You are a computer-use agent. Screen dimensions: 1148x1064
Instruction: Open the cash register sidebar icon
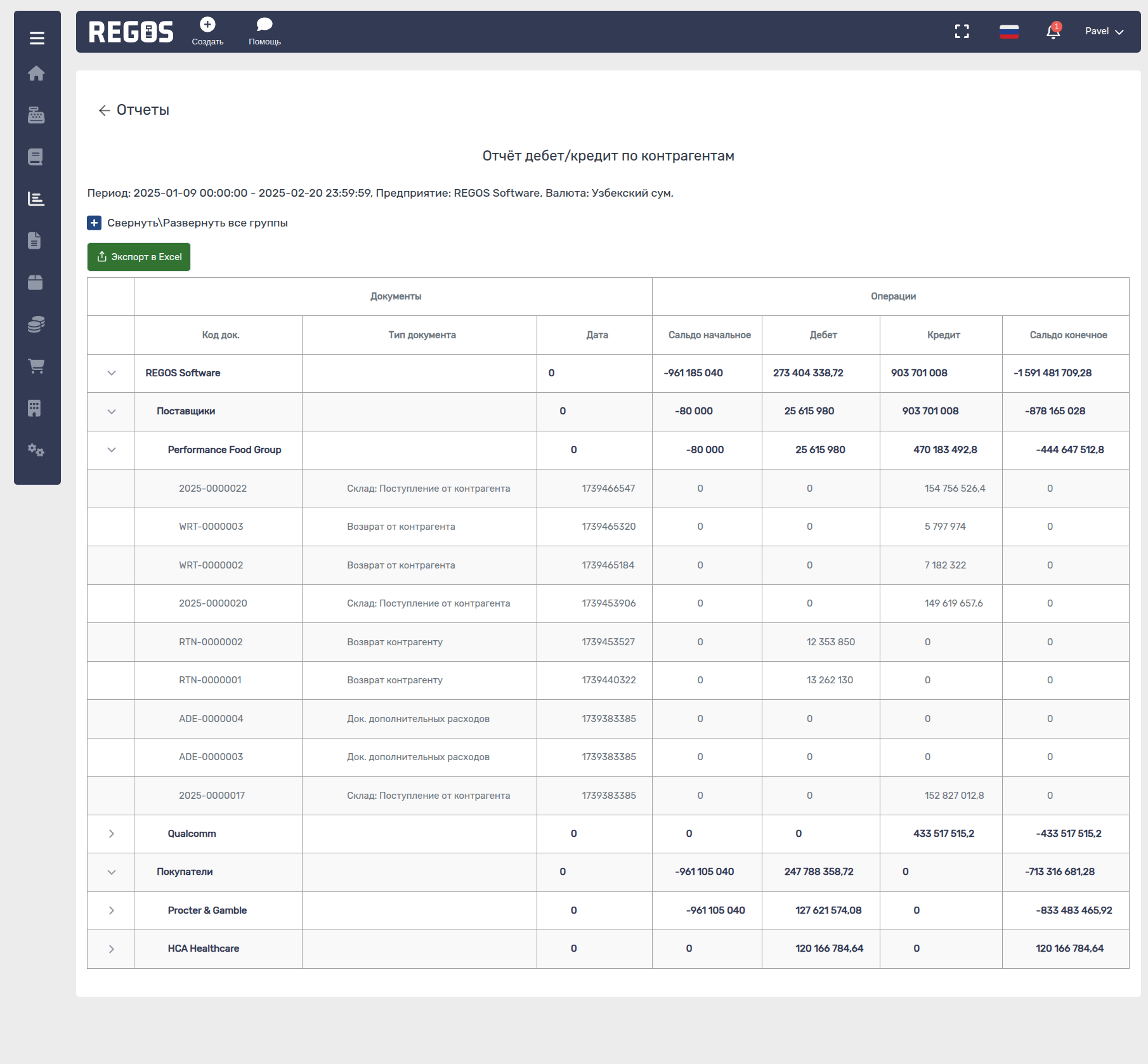[x=36, y=115]
